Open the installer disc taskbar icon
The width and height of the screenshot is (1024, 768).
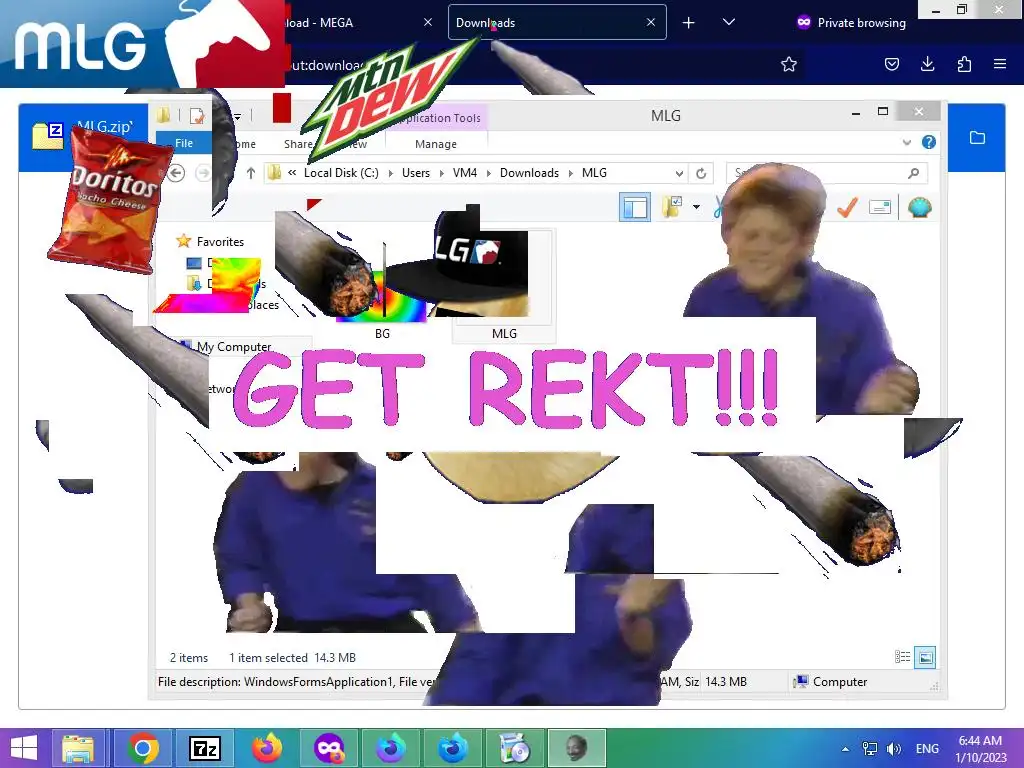(514, 748)
